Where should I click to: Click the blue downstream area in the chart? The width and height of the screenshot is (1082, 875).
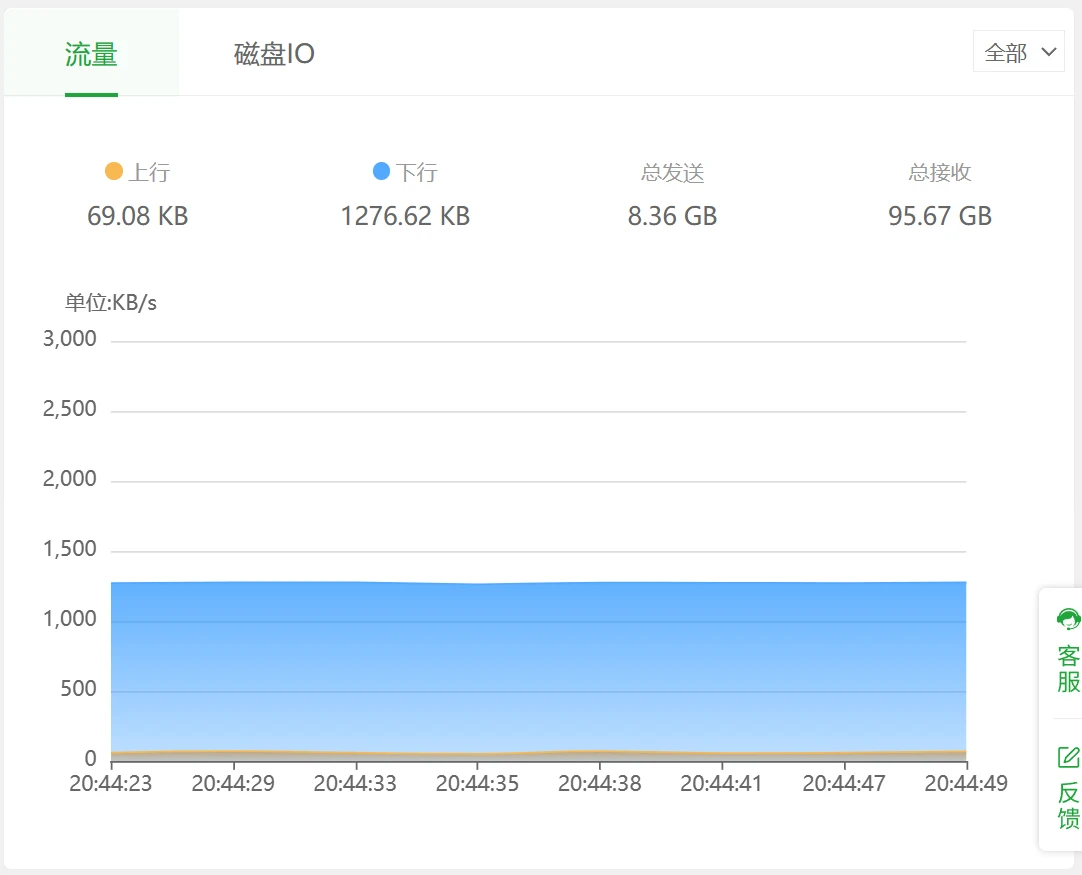pyautogui.click(x=538, y=660)
